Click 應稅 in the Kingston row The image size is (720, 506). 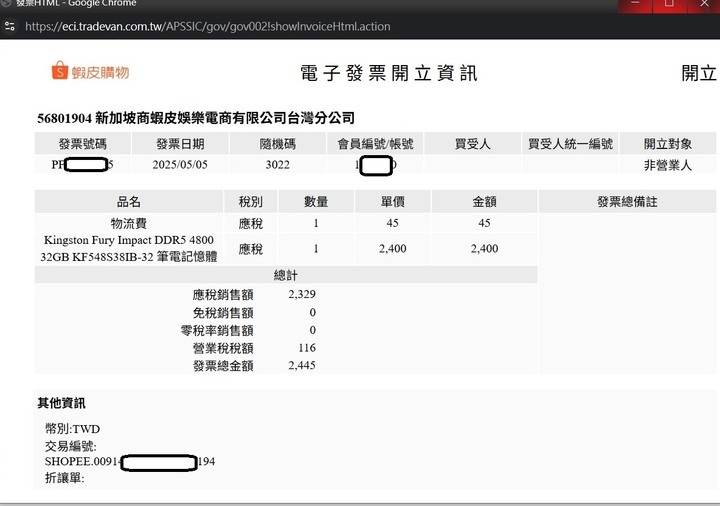point(251,249)
